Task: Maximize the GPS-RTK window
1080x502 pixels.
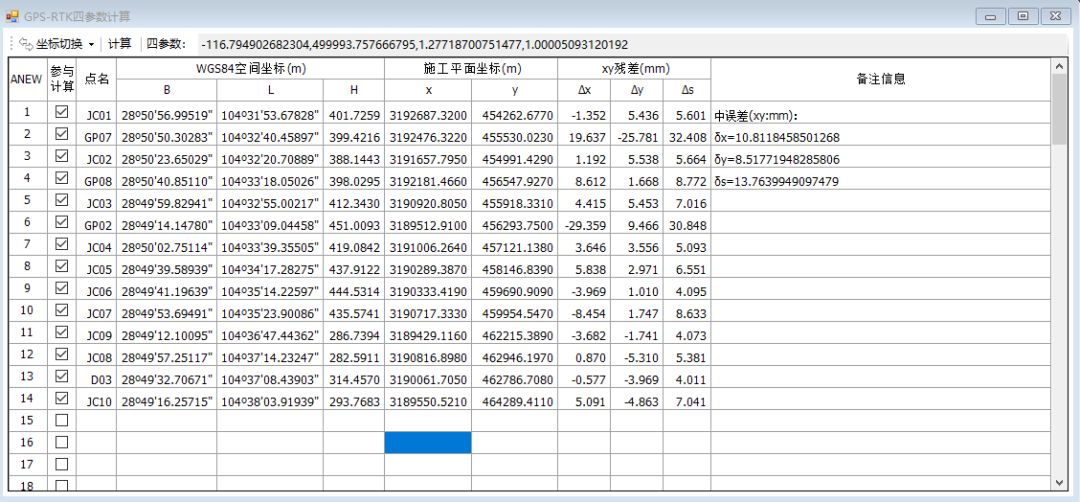Action: tap(1023, 17)
